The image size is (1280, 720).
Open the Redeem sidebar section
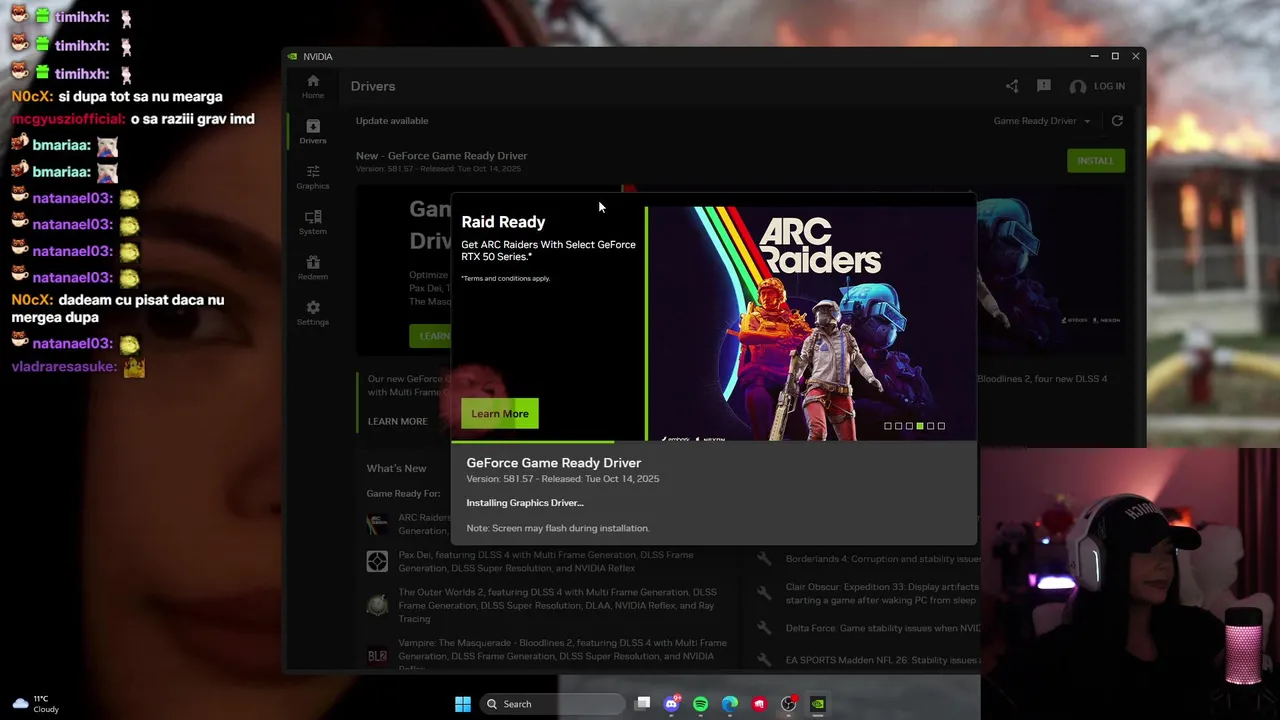(x=313, y=267)
